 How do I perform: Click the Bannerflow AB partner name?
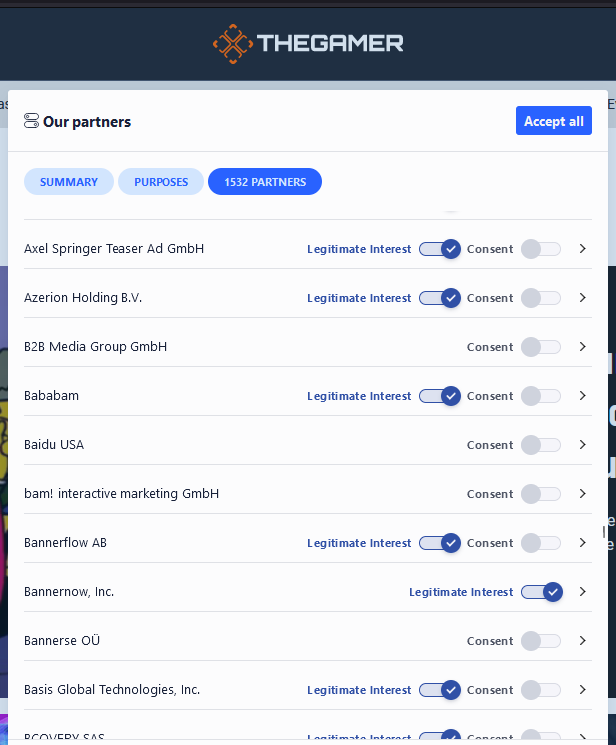point(66,543)
